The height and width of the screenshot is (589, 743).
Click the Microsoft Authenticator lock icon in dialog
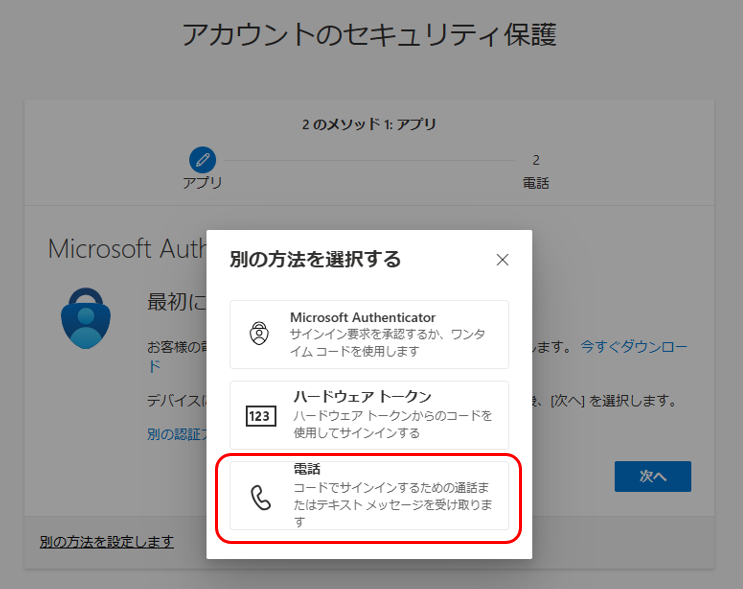(x=259, y=333)
